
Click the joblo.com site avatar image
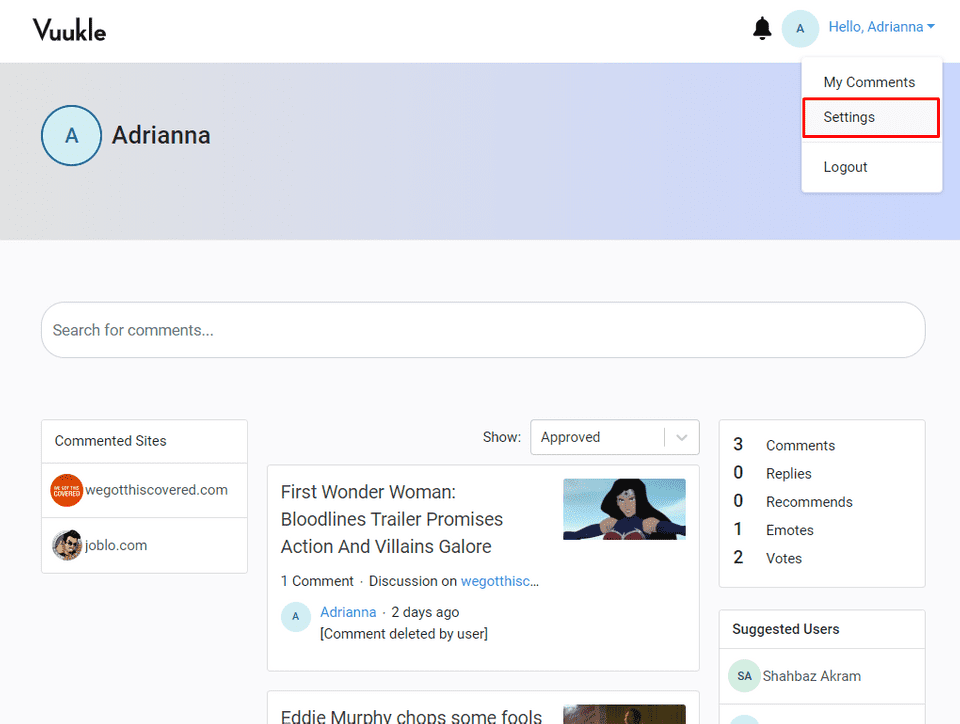point(66,545)
